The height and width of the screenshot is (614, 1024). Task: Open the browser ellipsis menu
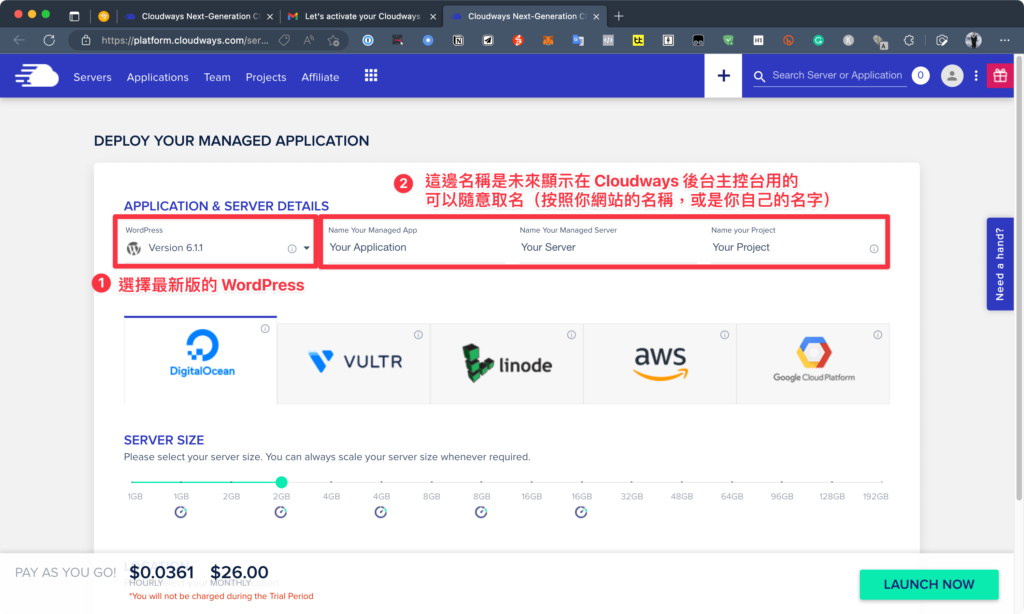point(1004,40)
